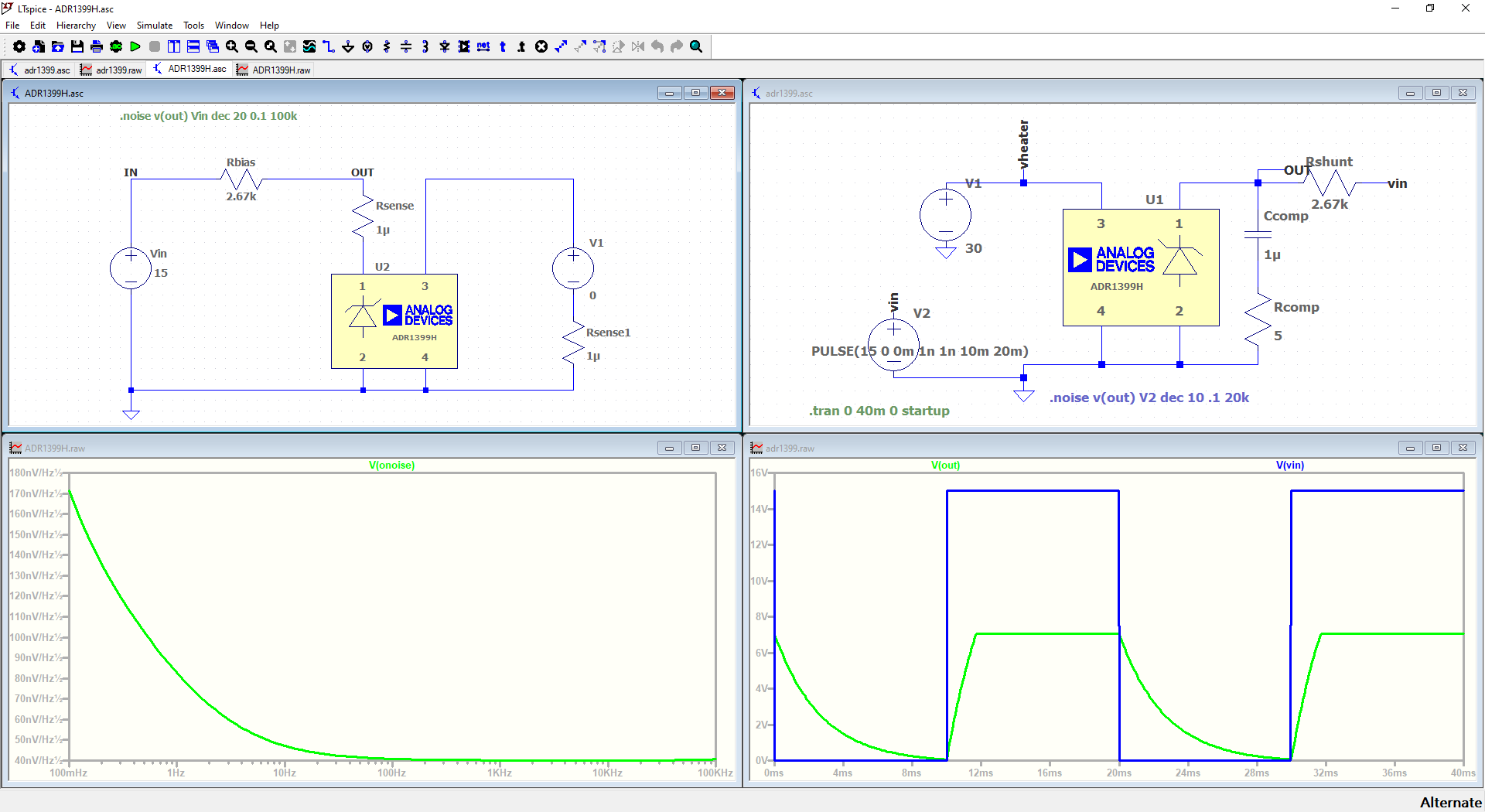
Task: Open the component library icon
Action: (x=464, y=46)
